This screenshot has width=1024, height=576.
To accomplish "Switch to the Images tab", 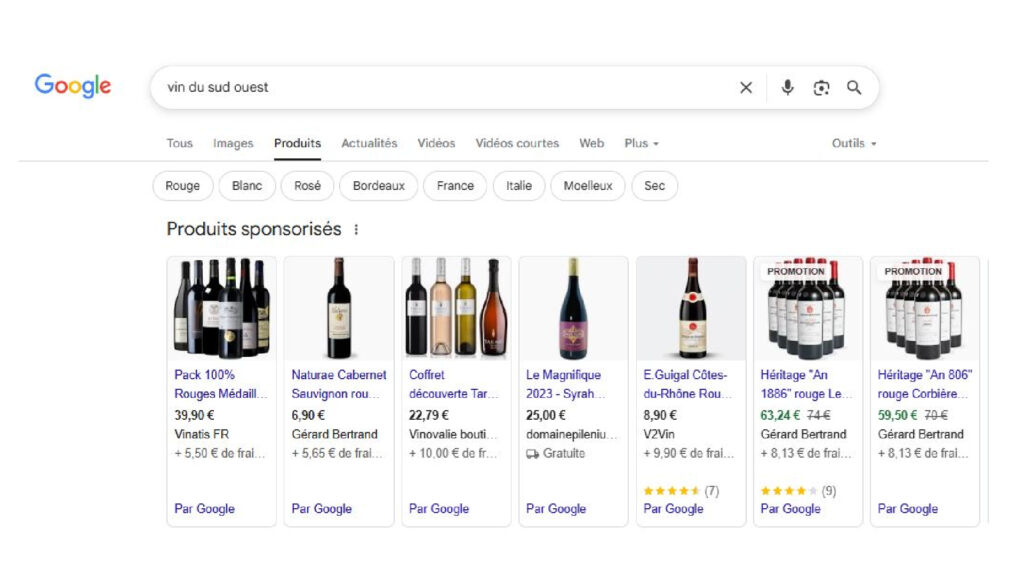I will tap(233, 143).
